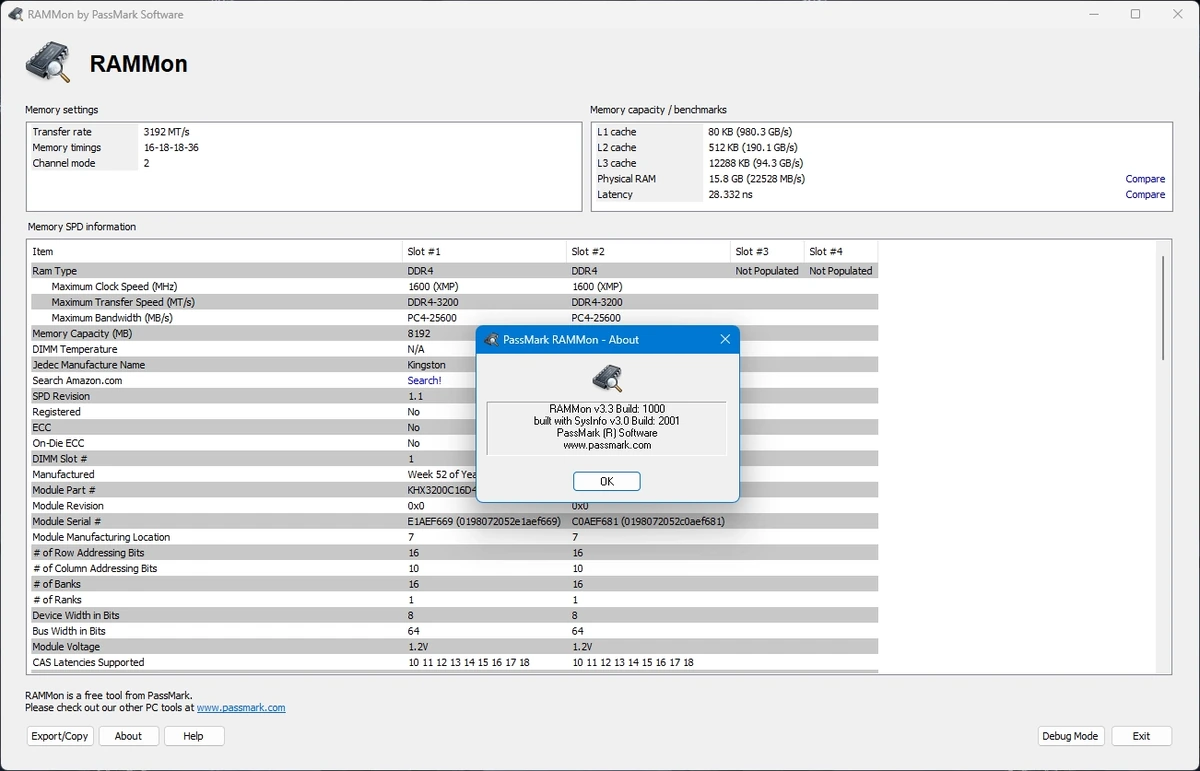Select the Registered row label

click(x=56, y=412)
